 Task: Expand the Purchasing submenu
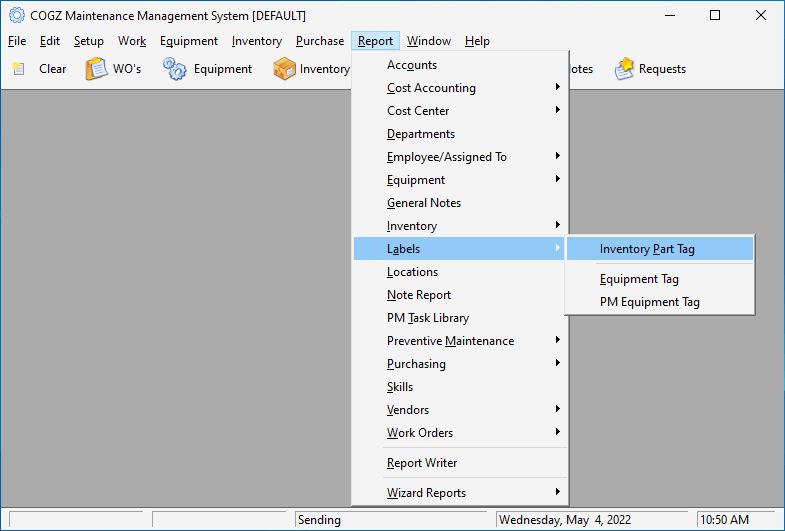(460, 364)
